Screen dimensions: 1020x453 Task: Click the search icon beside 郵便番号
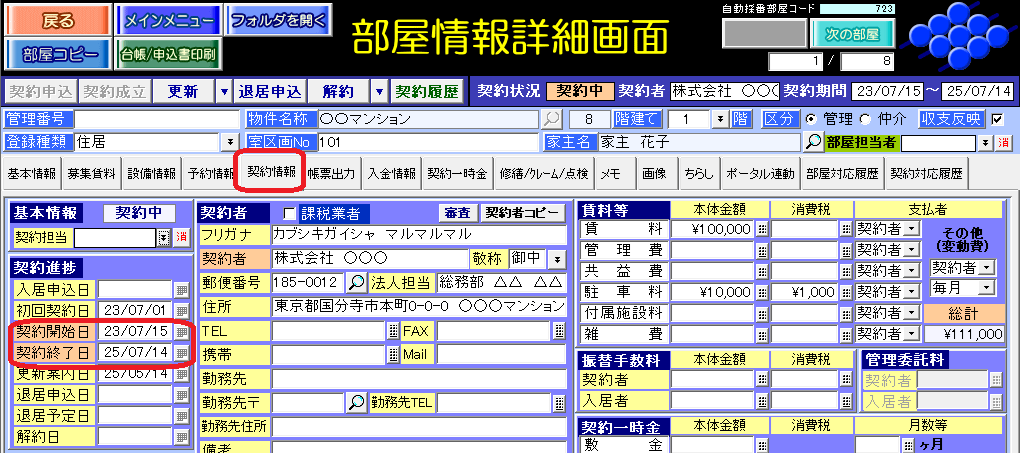(356, 283)
